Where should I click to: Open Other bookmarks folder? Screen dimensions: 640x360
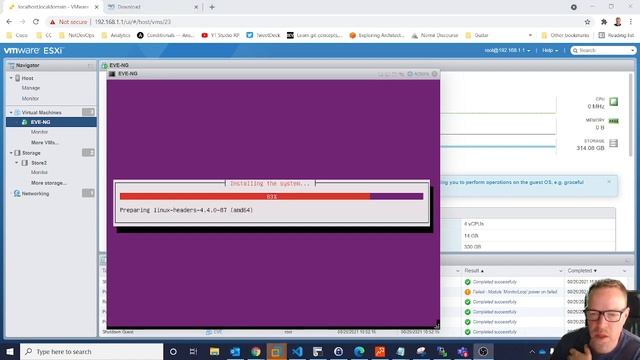tap(565, 35)
